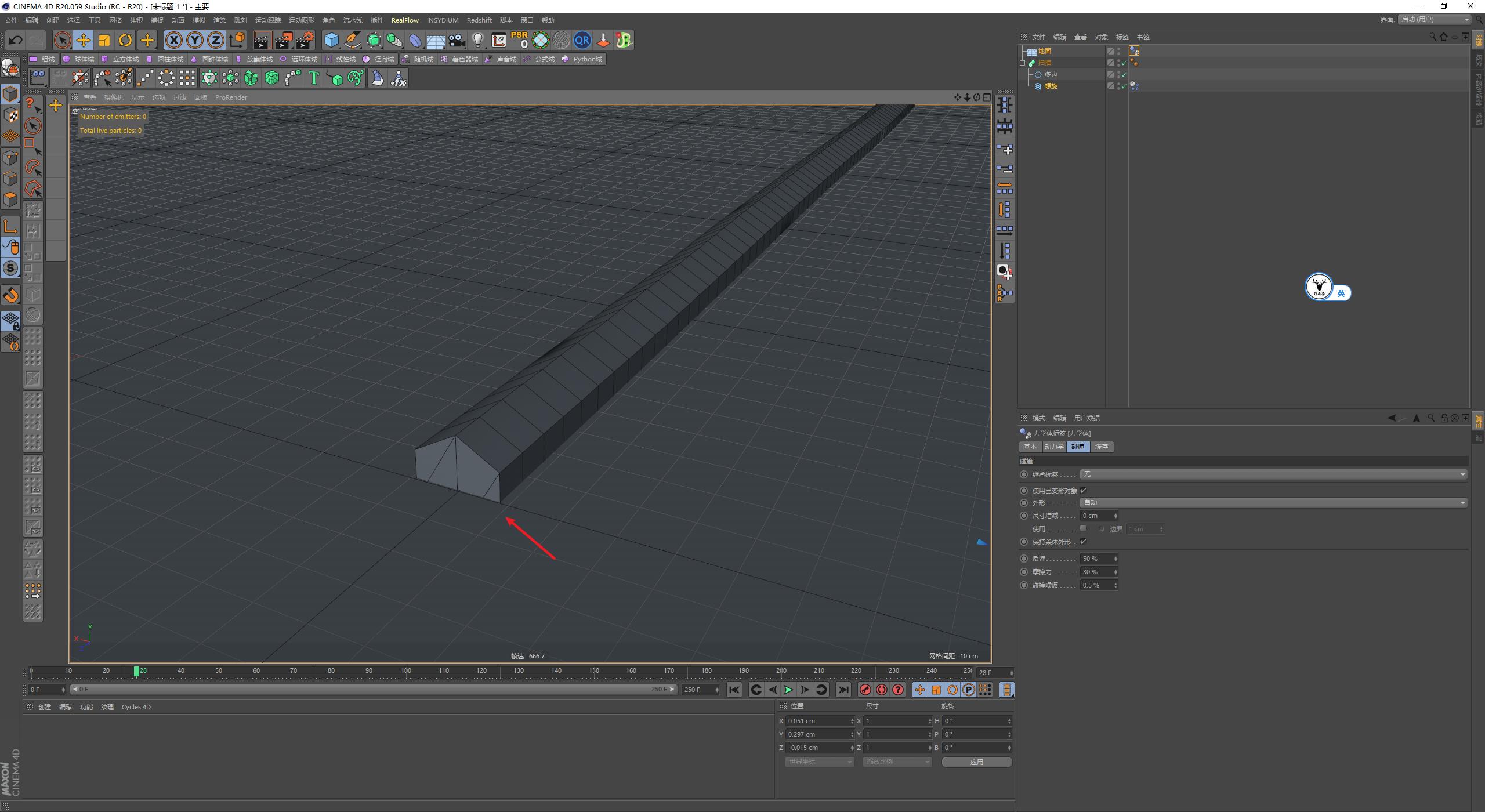Switch to the 动力学 tab in attributes
1485x812 pixels.
point(1055,447)
